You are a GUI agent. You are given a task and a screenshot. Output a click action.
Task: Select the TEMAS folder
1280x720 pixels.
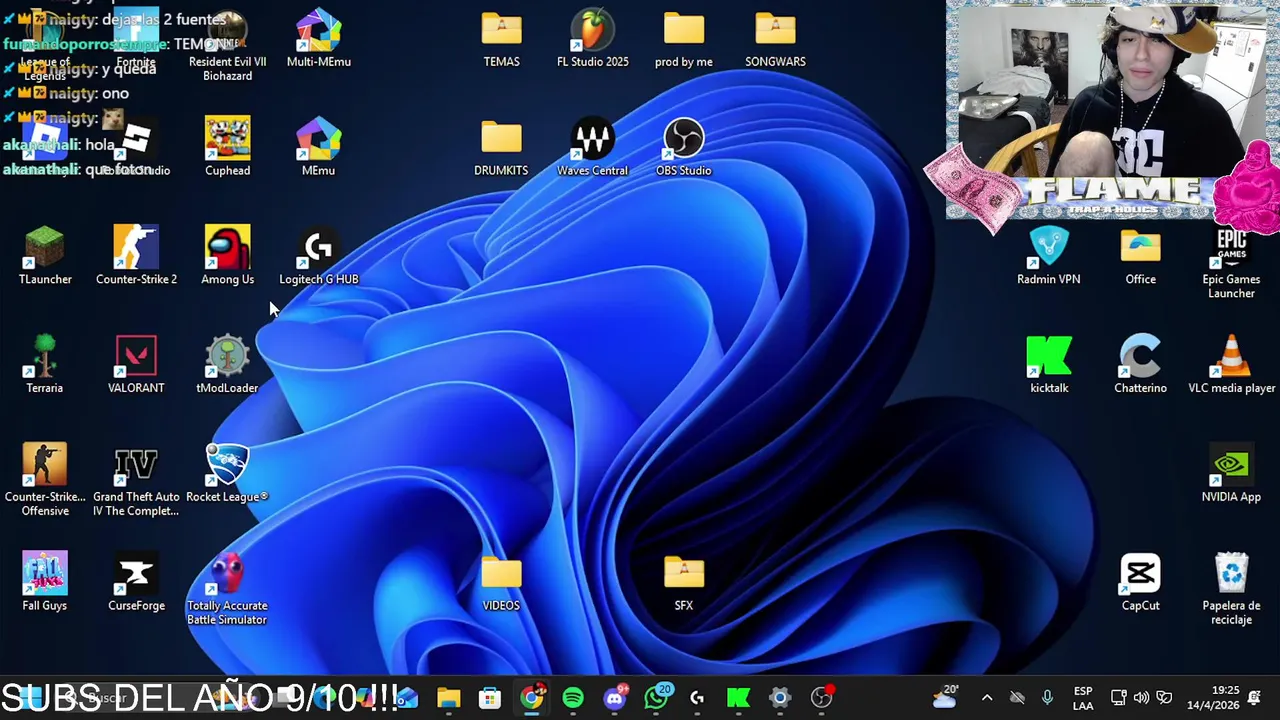pos(501,39)
